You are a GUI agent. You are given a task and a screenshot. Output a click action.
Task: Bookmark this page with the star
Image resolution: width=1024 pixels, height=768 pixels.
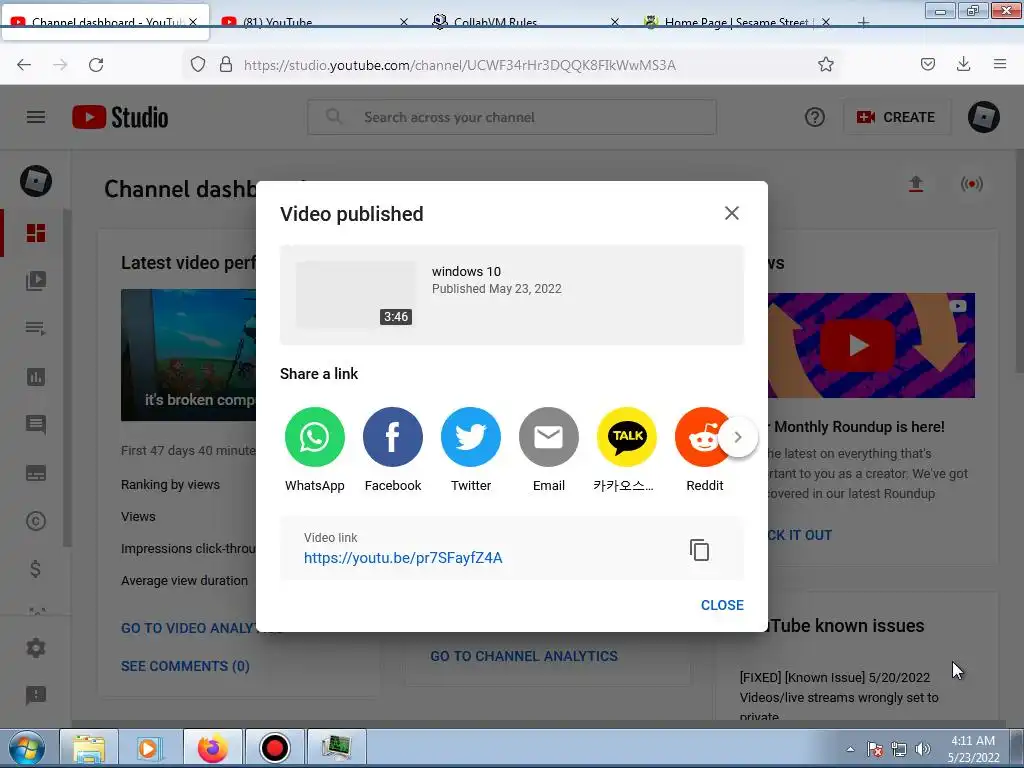[x=825, y=64]
